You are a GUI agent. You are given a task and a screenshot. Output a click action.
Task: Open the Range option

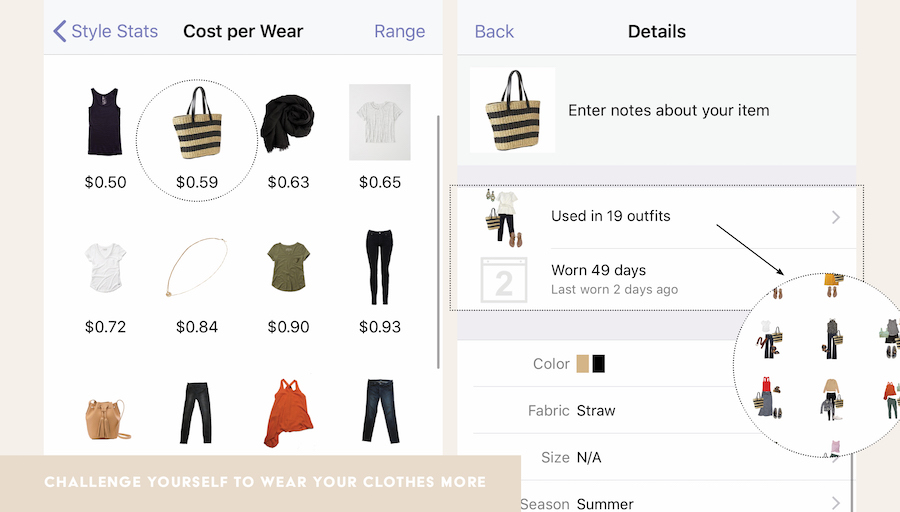[x=399, y=31]
